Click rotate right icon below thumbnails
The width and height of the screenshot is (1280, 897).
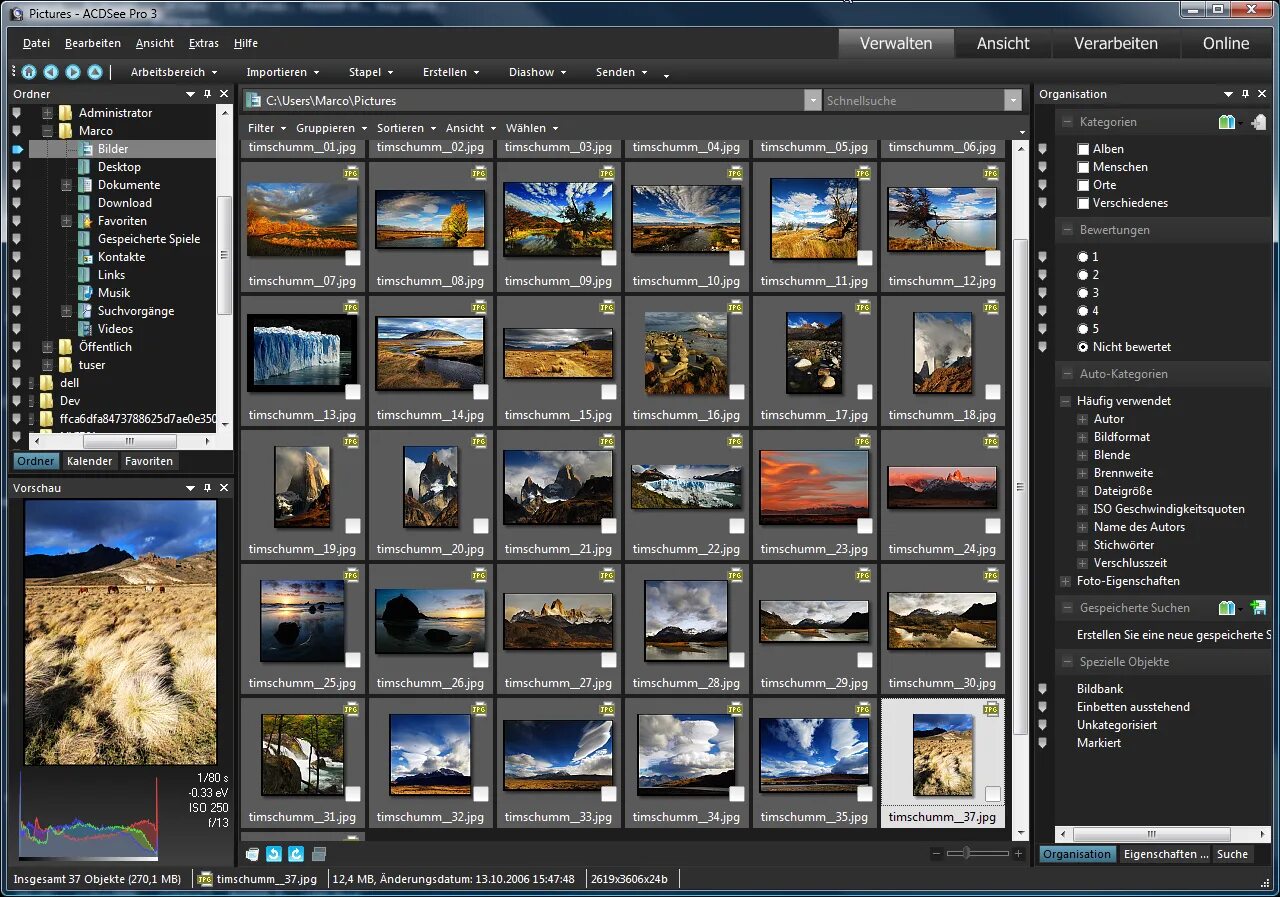click(296, 854)
